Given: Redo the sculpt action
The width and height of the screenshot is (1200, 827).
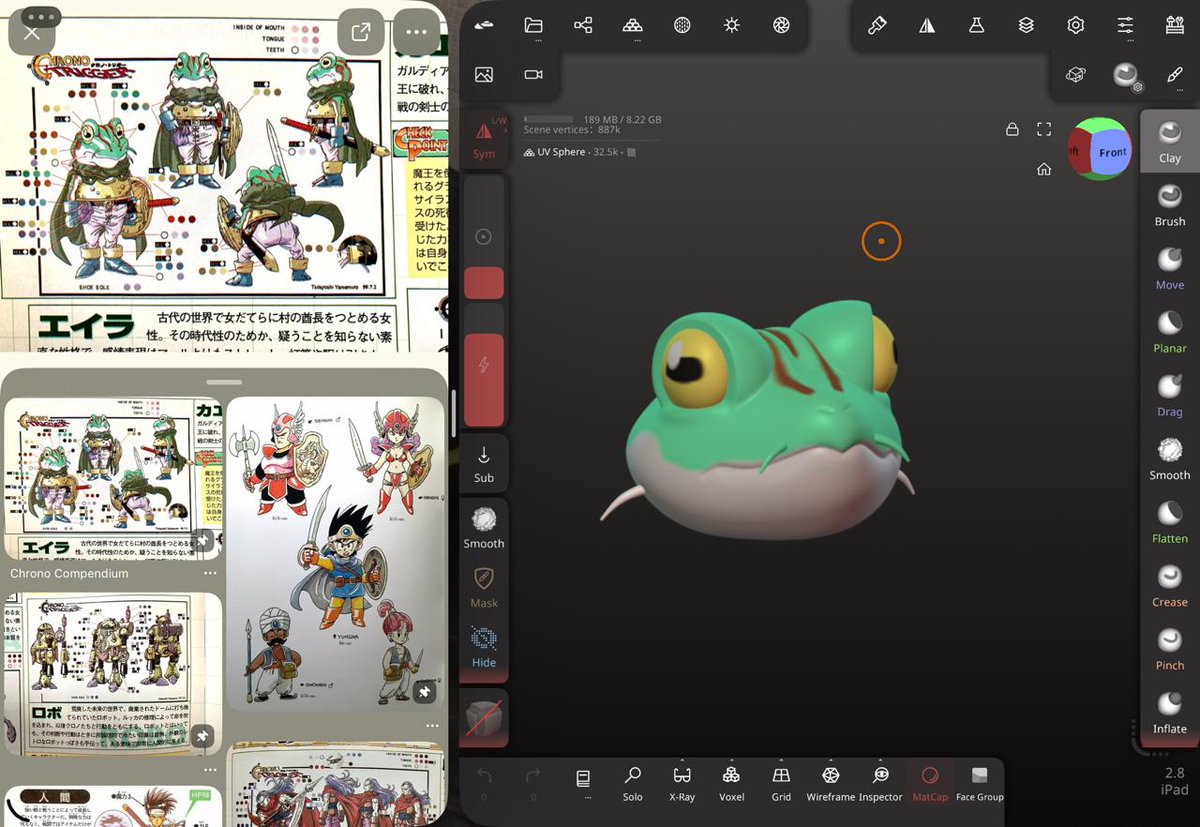Looking at the screenshot, I should pos(533,782).
